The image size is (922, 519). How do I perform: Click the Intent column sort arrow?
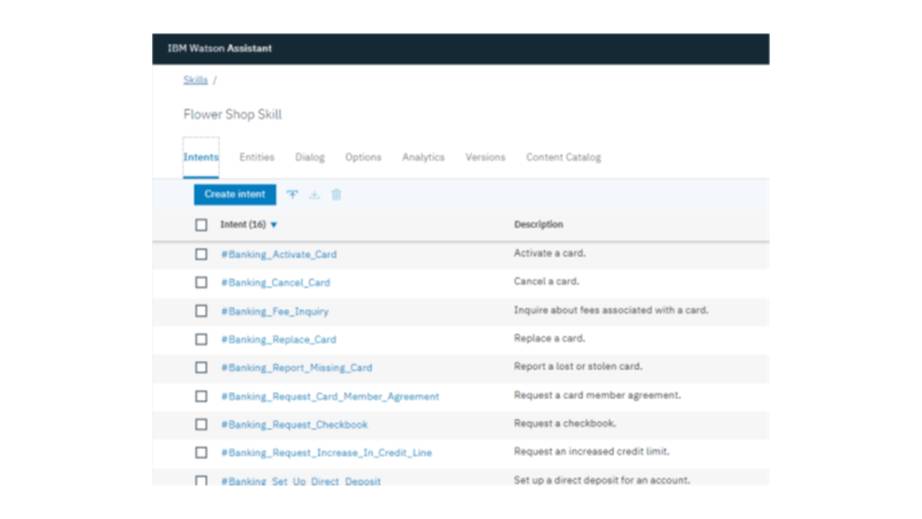click(274, 225)
